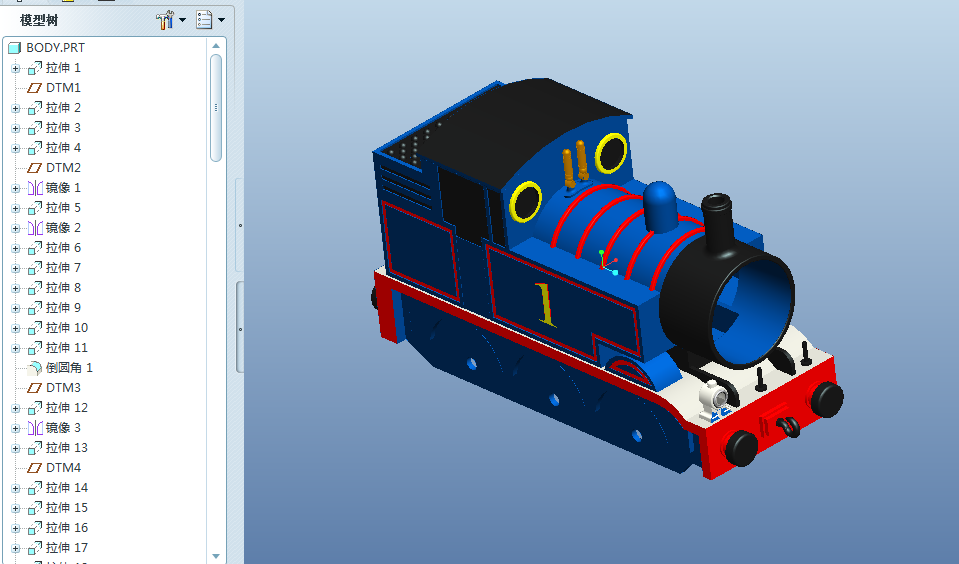The height and width of the screenshot is (564, 959).
Task: Click the lower navigator panel collapse handle
Action: click(x=240, y=329)
